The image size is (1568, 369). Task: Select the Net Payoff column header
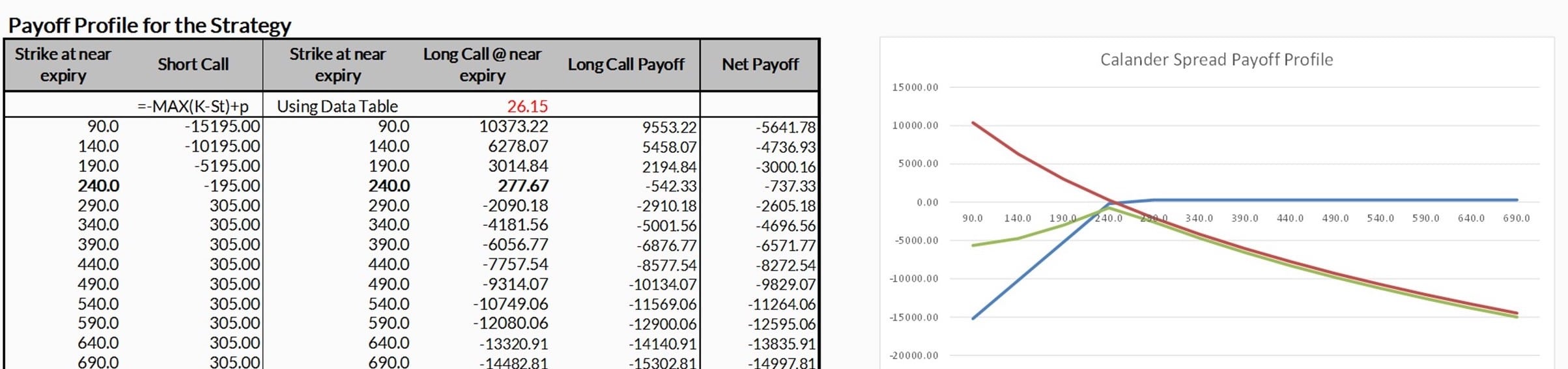click(x=760, y=64)
